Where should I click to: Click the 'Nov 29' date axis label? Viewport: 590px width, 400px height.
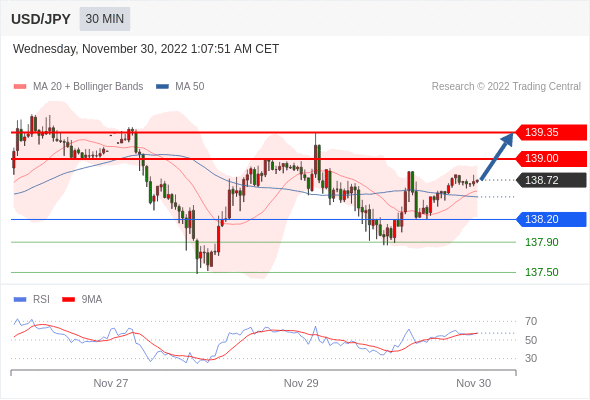point(301,383)
